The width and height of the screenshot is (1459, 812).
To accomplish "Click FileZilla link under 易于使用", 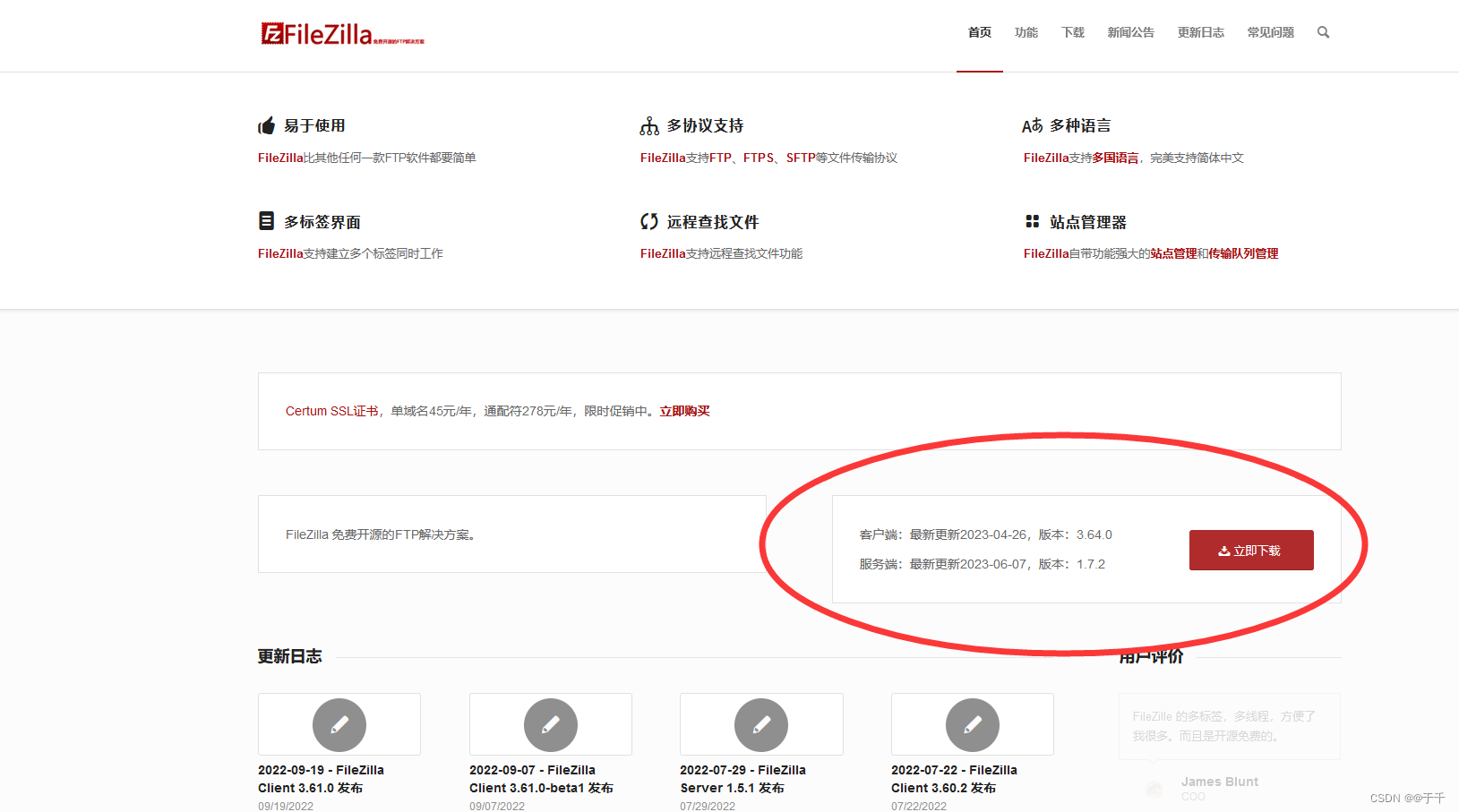I will pyautogui.click(x=280, y=158).
